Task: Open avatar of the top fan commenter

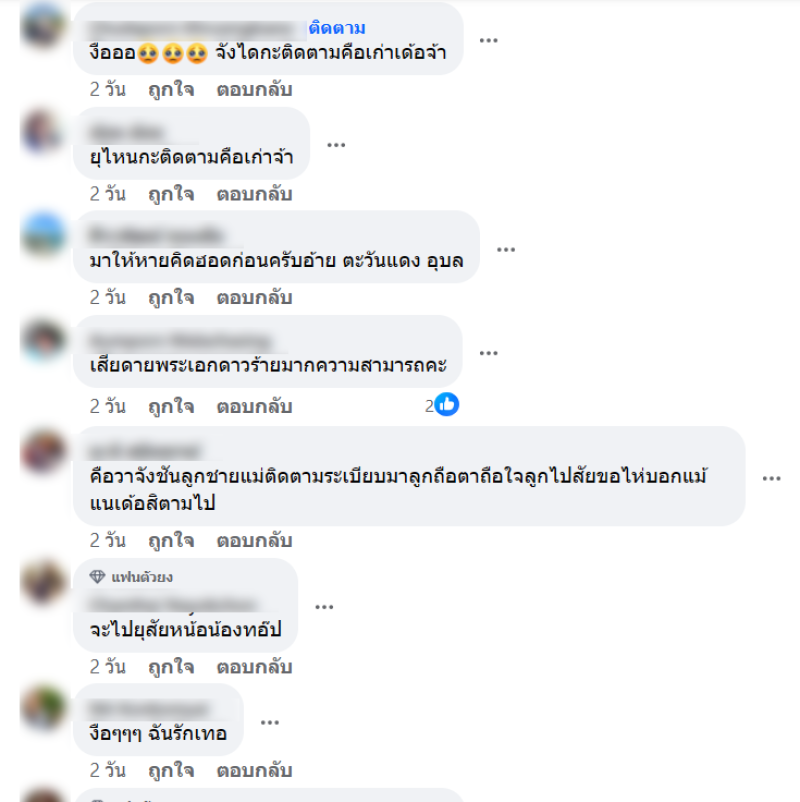Action: [43, 582]
